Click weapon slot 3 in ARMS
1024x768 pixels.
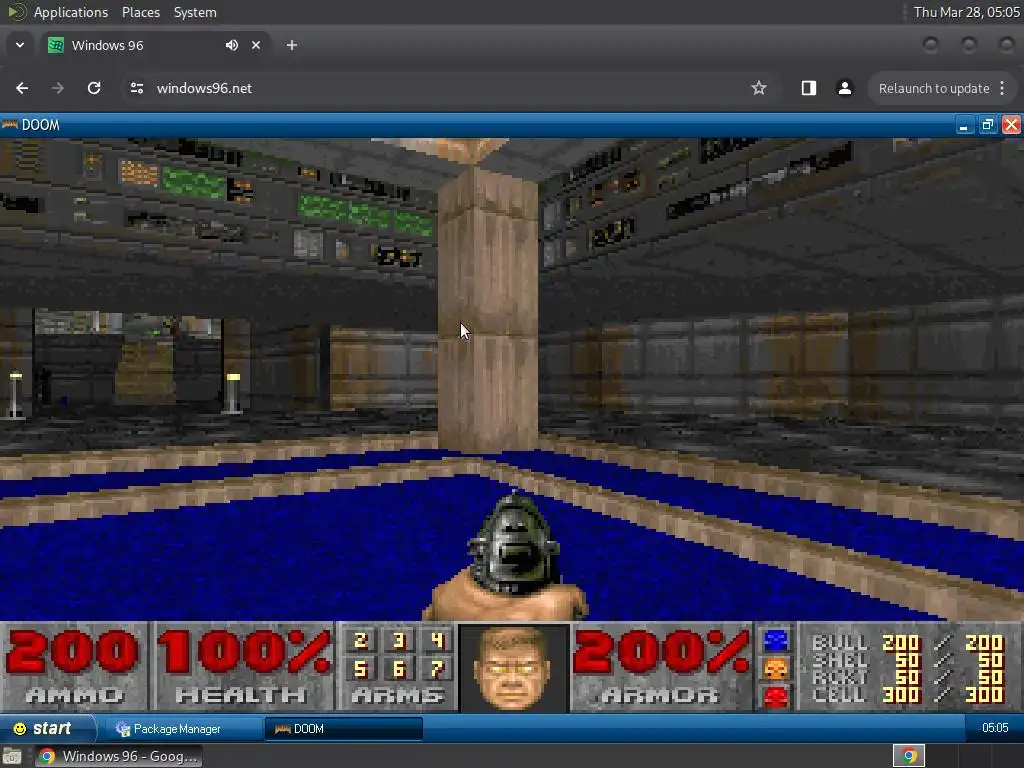(399, 641)
